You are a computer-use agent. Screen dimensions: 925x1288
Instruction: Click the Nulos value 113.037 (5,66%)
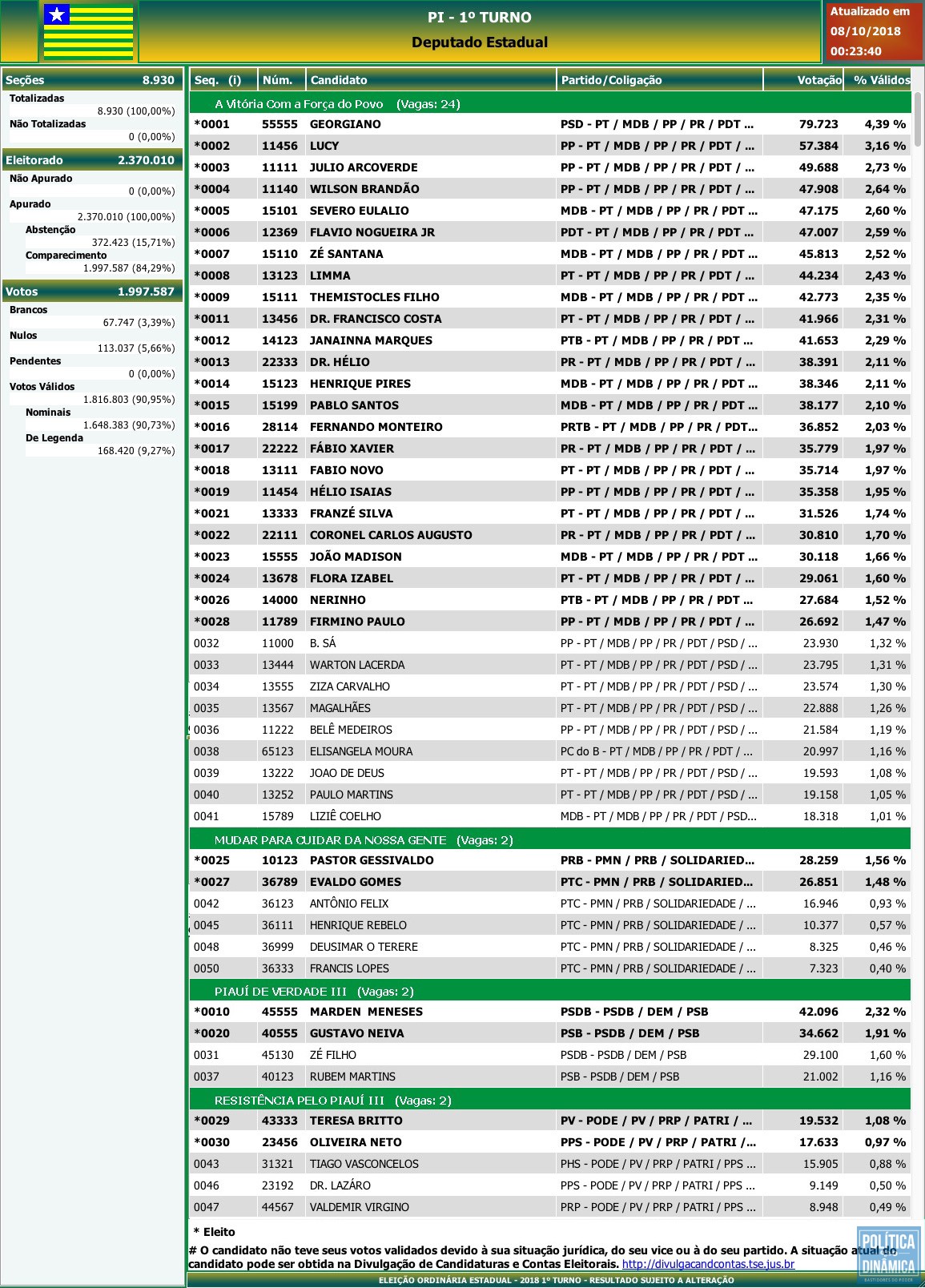[x=136, y=348]
